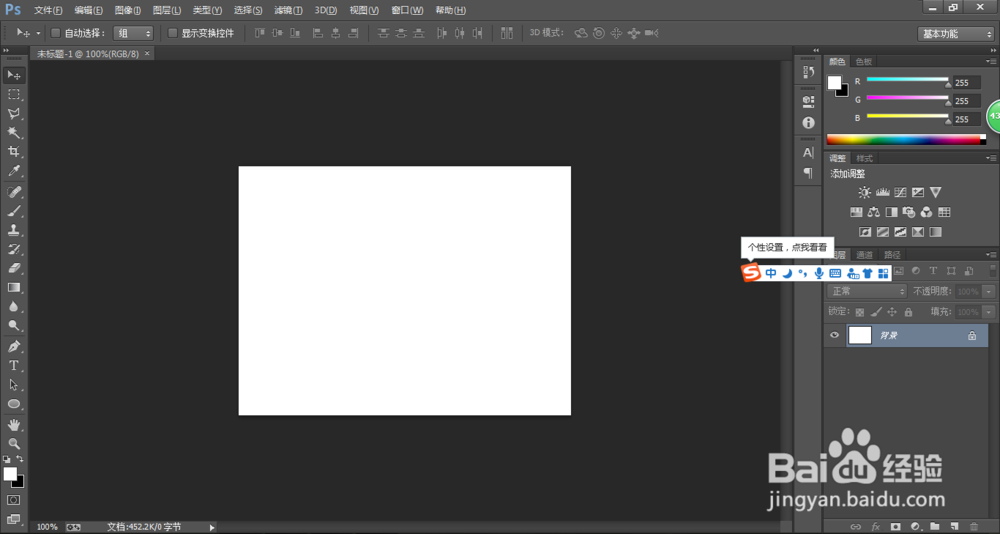The width and height of the screenshot is (1000, 534).
Task: Enable the 自动选择 checkbox
Action: [55, 33]
